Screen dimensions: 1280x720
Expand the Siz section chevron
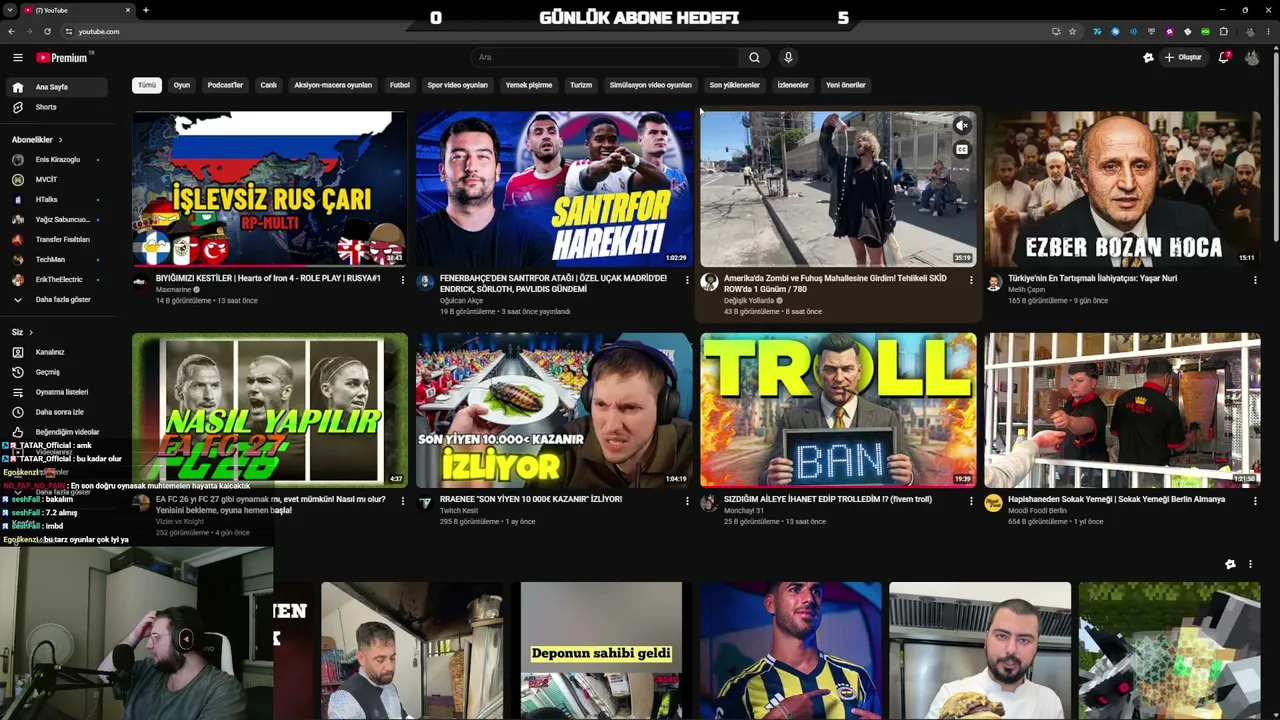tap(30, 332)
